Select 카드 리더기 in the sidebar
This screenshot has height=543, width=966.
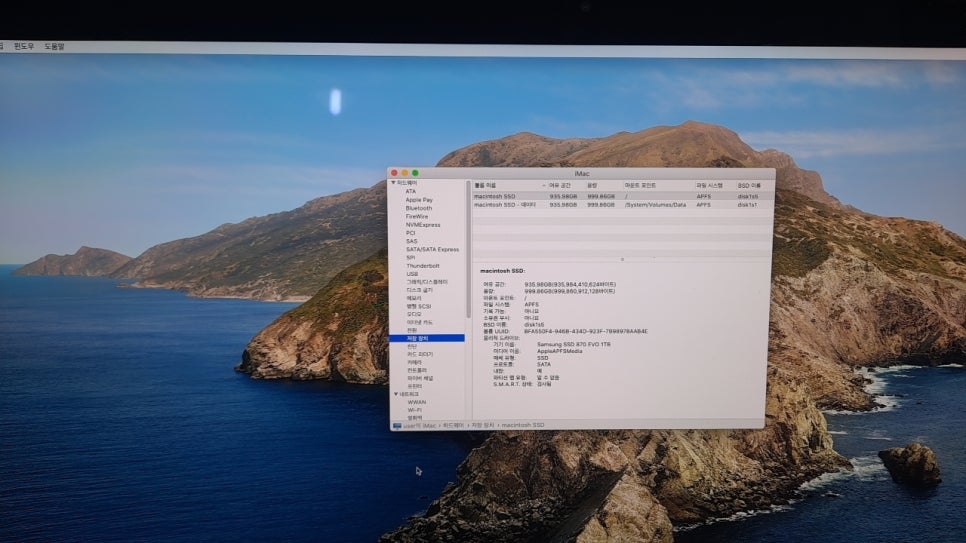[420, 354]
